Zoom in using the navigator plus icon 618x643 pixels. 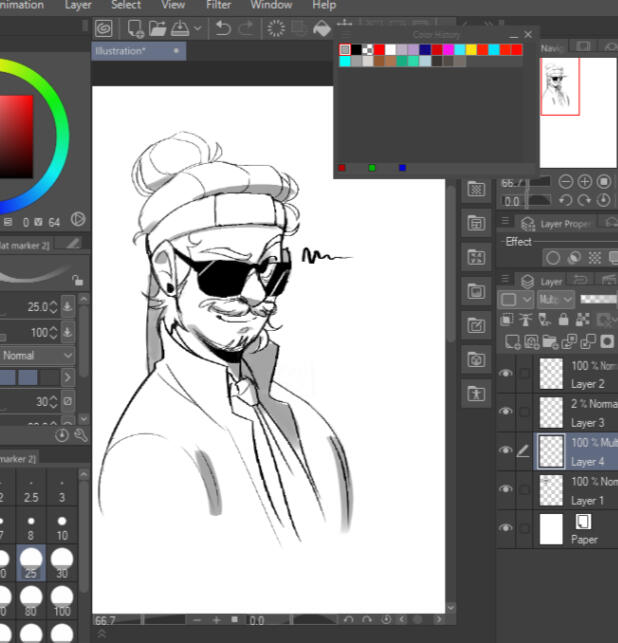pos(585,182)
